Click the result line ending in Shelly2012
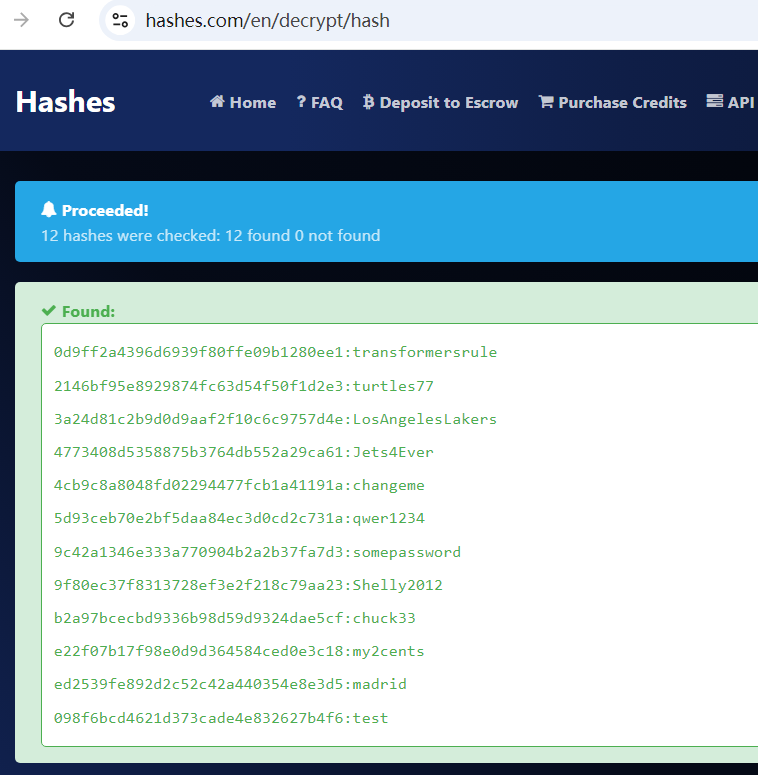Image resolution: width=758 pixels, height=775 pixels. pyautogui.click(x=248, y=585)
